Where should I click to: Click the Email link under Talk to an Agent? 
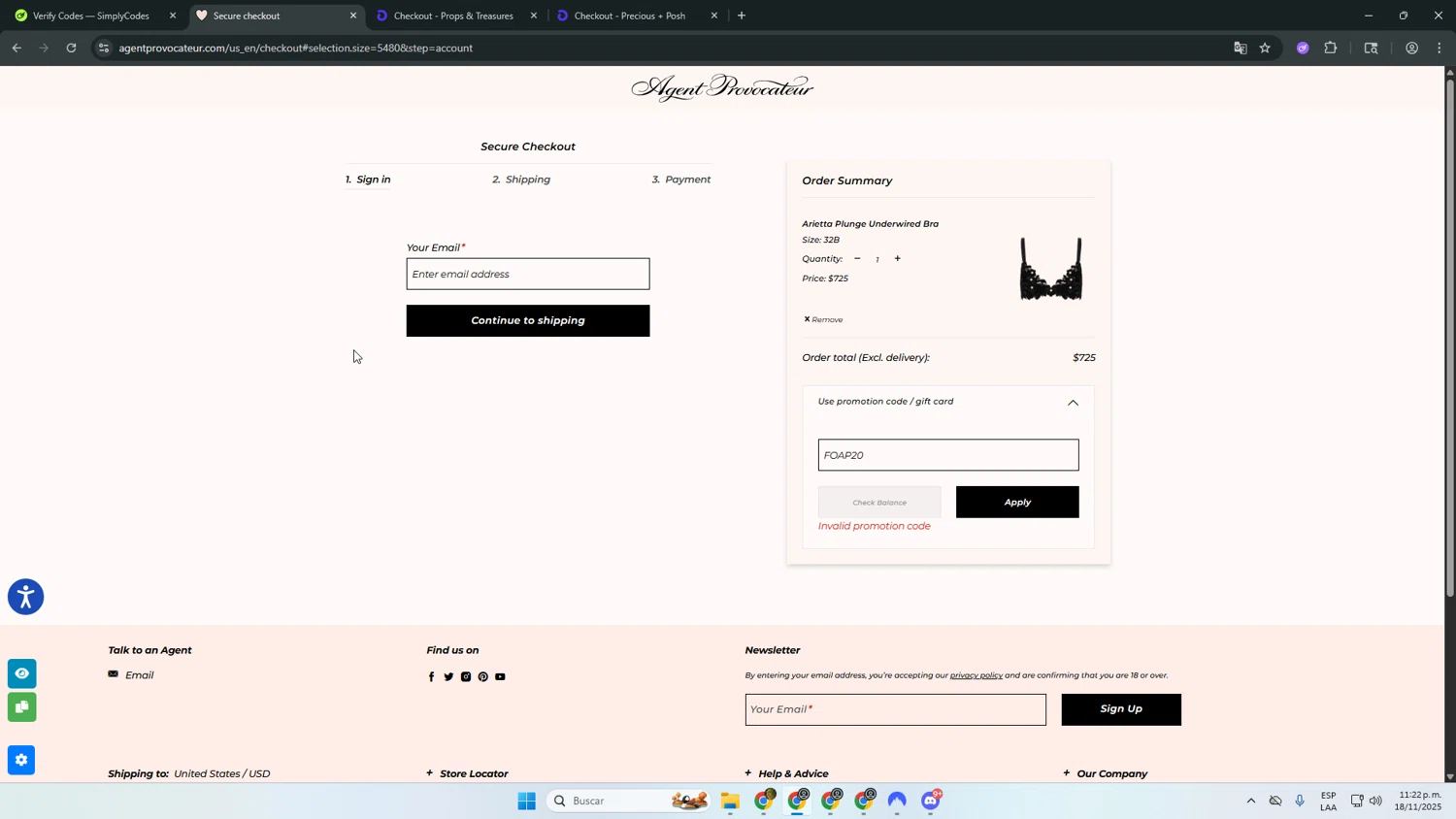click(139, 675)
